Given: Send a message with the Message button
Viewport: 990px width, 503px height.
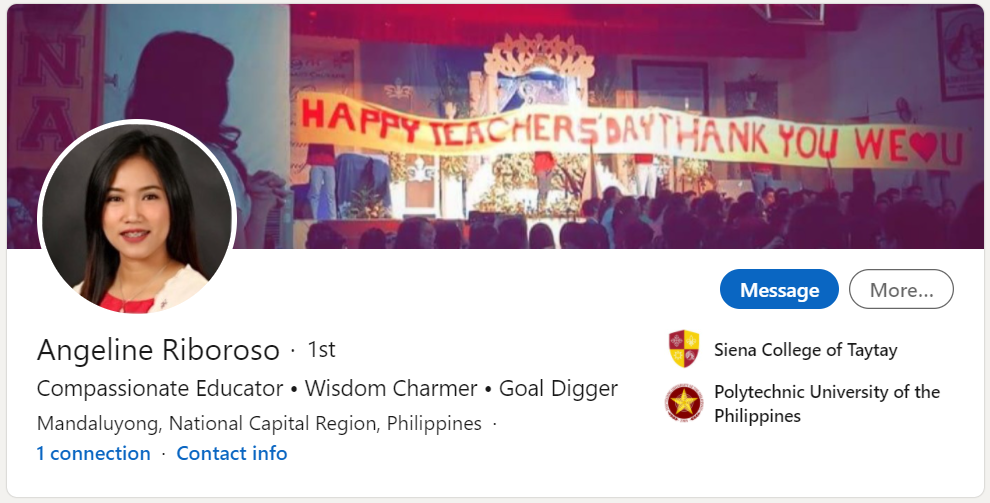Looking at the screenshot, I should [779, 289].
